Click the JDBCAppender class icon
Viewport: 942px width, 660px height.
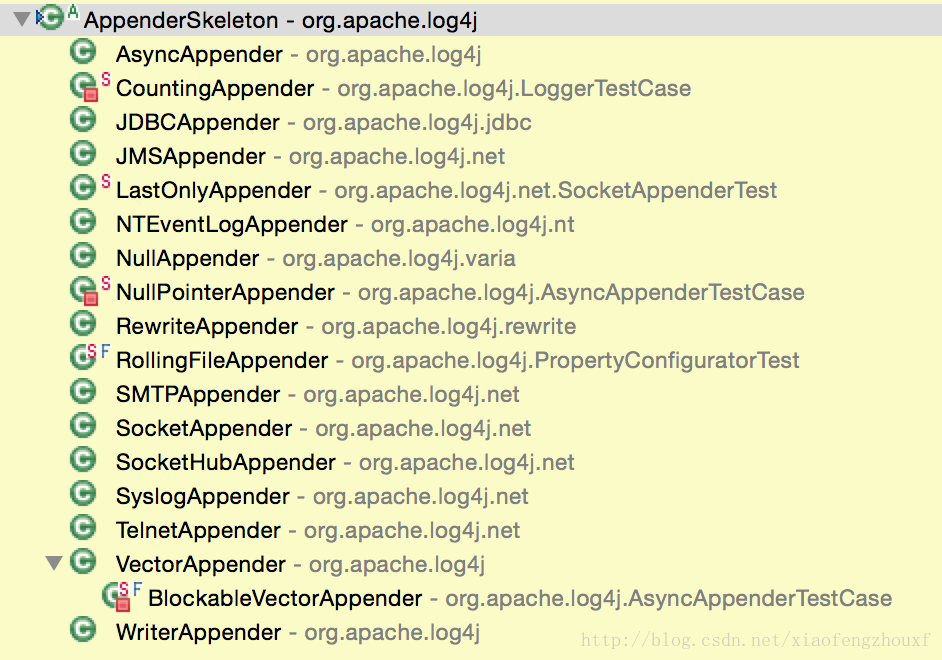point(83,122)
